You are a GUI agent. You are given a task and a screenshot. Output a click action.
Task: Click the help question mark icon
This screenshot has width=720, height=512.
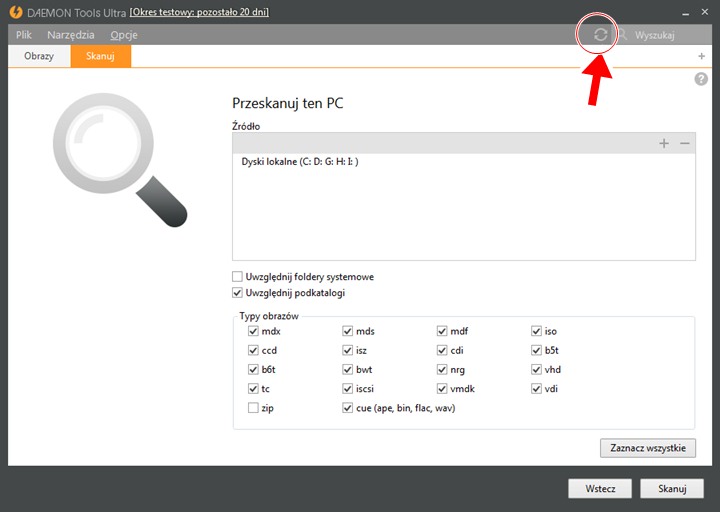(701, 79)
